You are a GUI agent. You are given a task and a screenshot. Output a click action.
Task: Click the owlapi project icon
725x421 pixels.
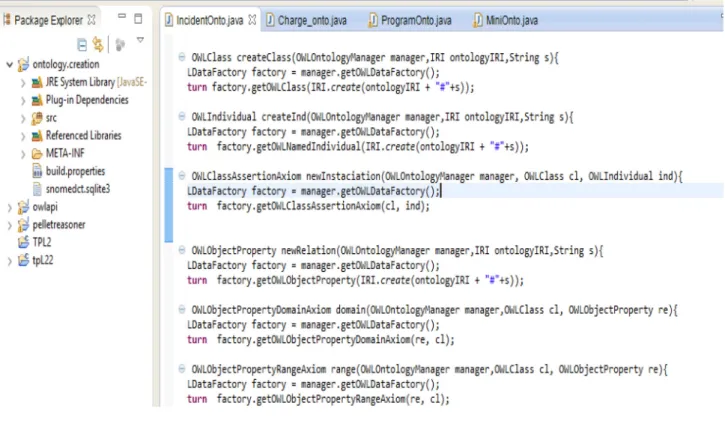(23, 207)
